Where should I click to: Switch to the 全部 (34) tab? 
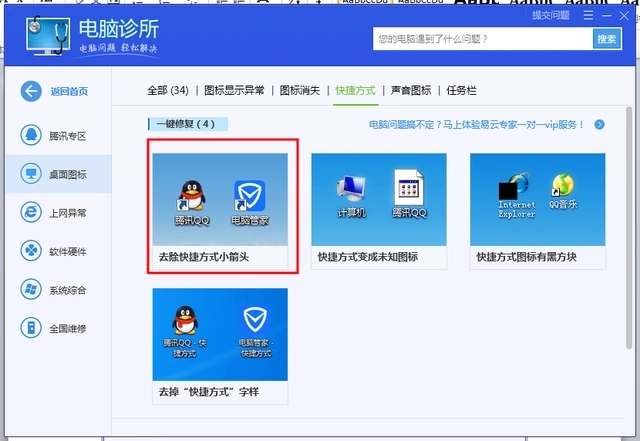[167, 90]
